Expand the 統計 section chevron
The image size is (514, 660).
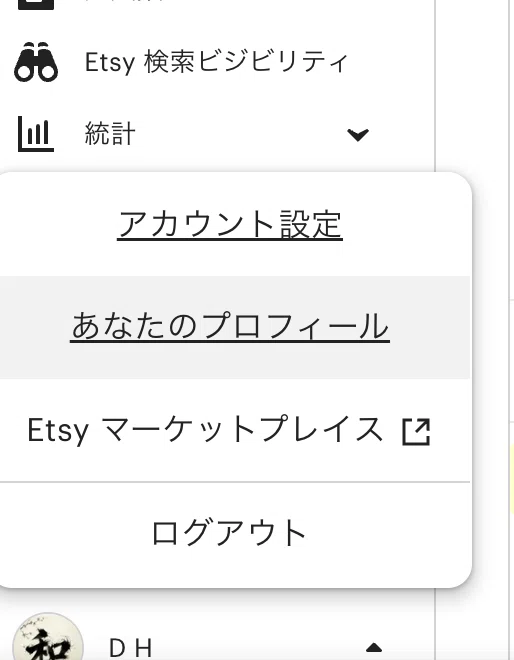(358, 135)
